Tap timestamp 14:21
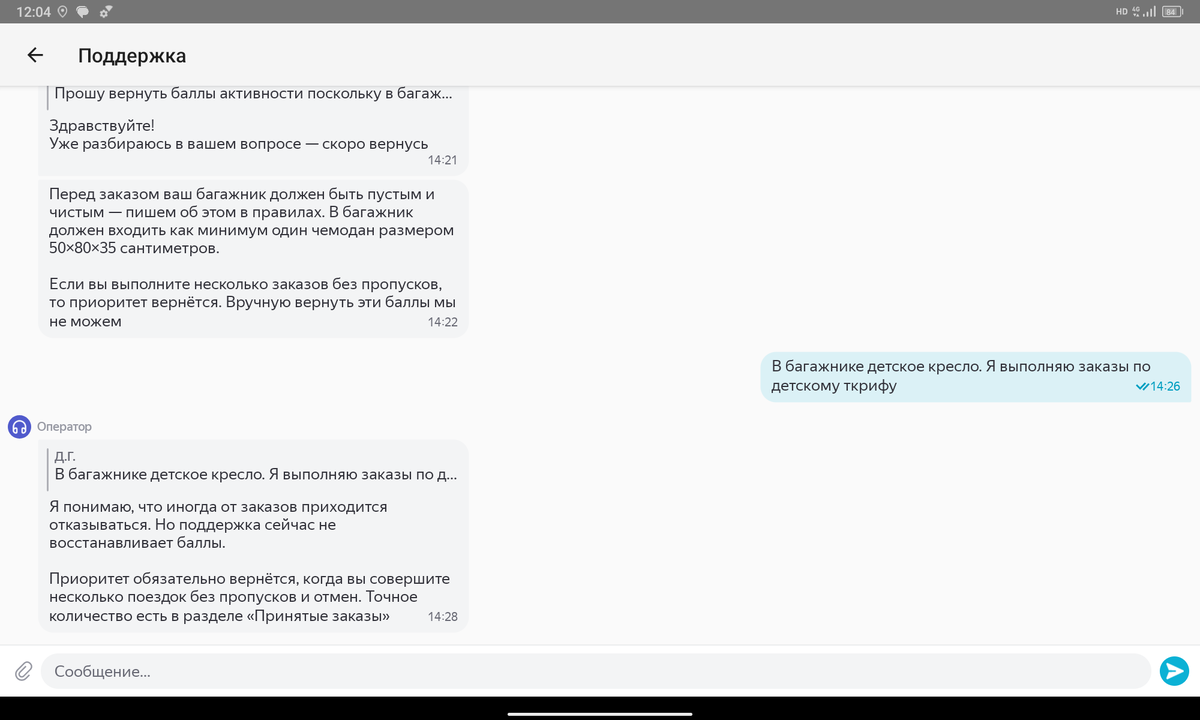Image resolution: width=1200 pixels, height=720 pixels. click(x=442, y=160)
